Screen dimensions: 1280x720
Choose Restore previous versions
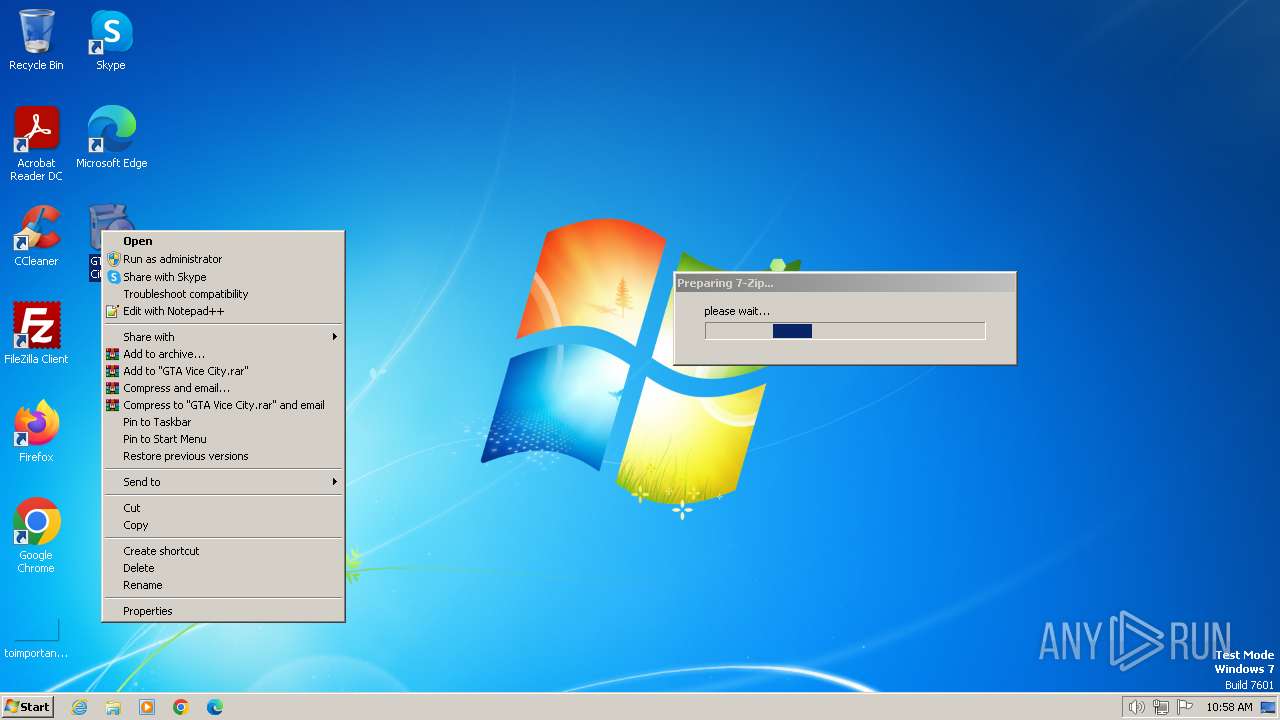tap(223, 456)
